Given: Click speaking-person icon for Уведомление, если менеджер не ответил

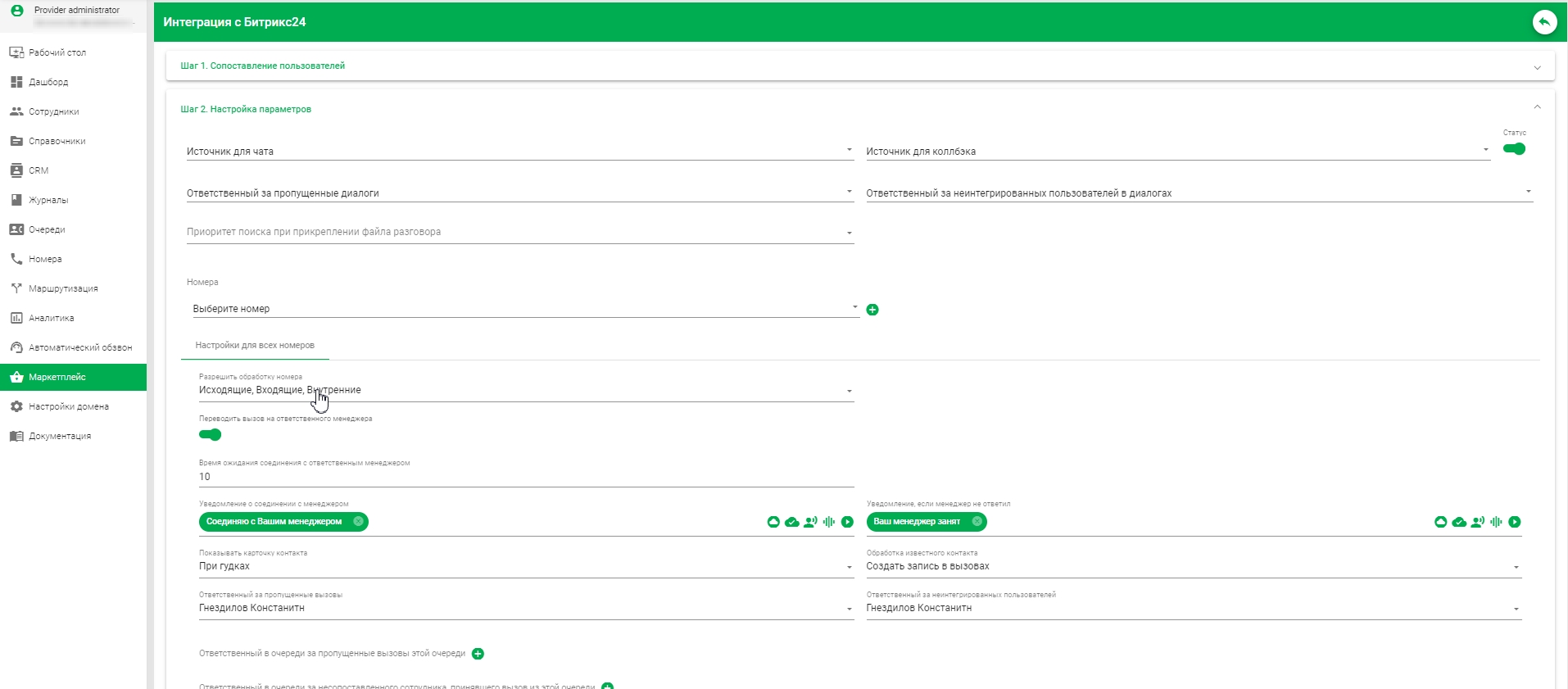Looking at the screenshot, I should coord(1478,522).
